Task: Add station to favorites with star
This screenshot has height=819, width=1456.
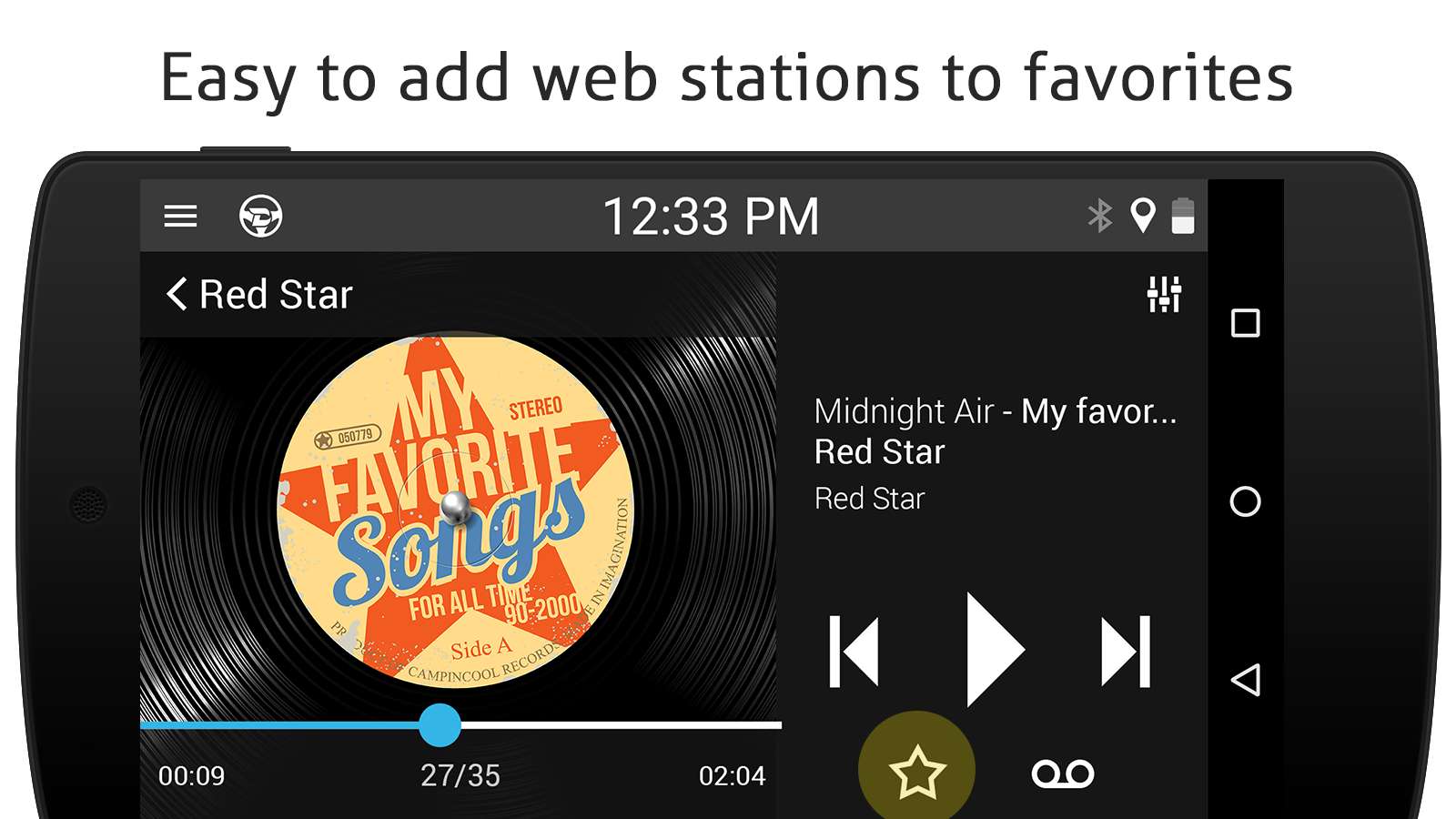Action: pos(917,769)
